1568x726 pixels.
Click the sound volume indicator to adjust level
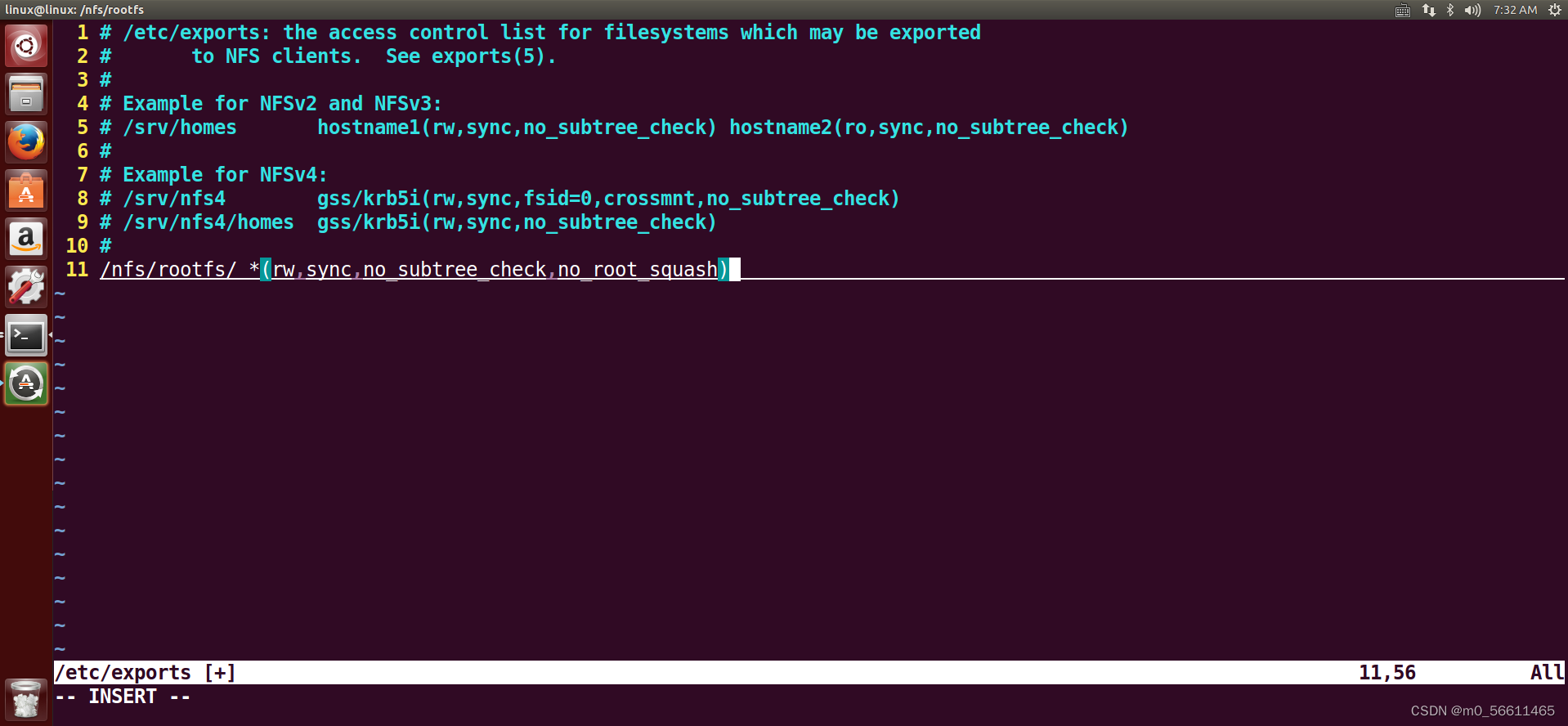[x=1472, y=10]
